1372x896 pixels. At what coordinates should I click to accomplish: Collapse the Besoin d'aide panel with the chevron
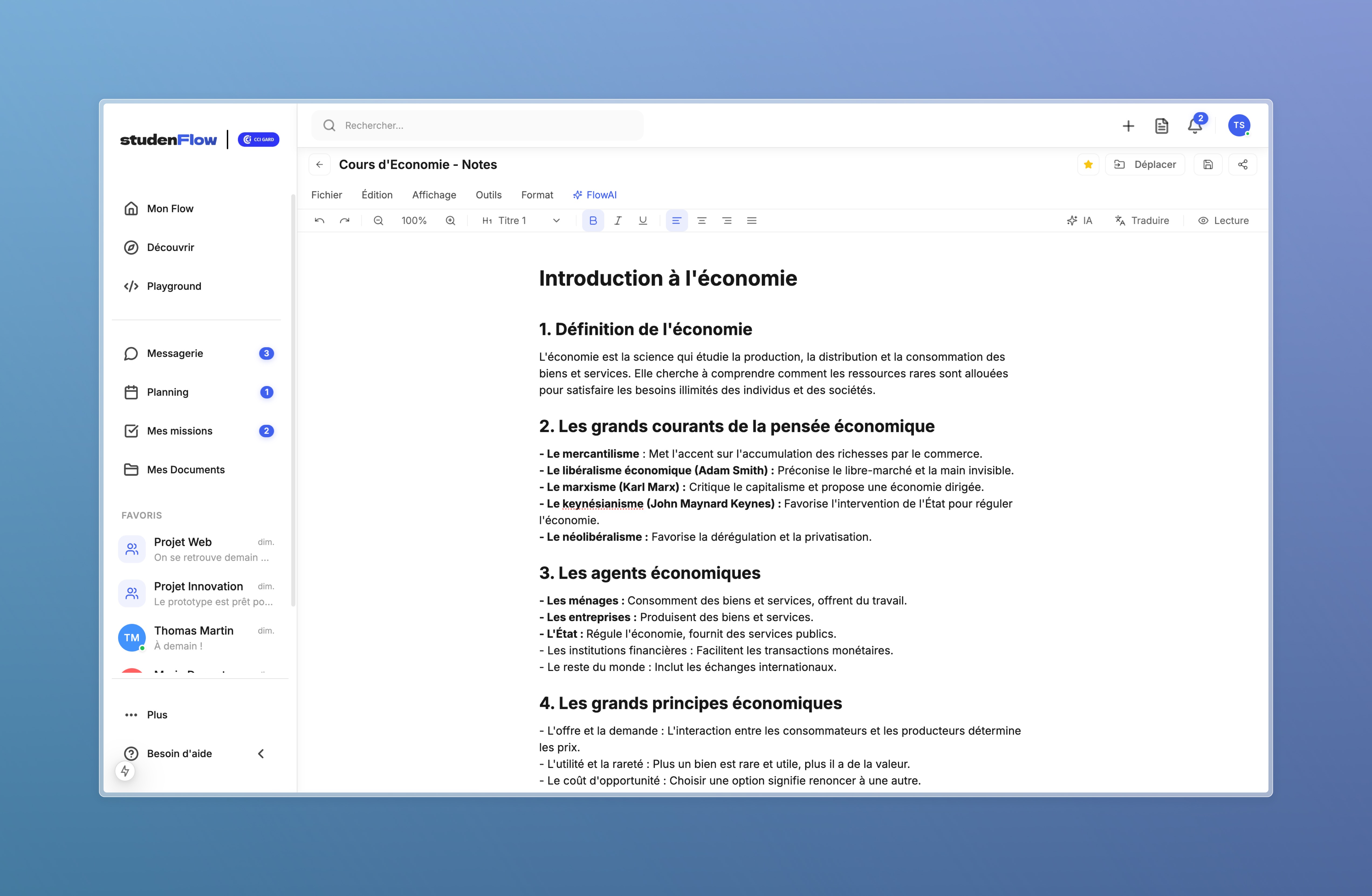(x=260, y=753)
